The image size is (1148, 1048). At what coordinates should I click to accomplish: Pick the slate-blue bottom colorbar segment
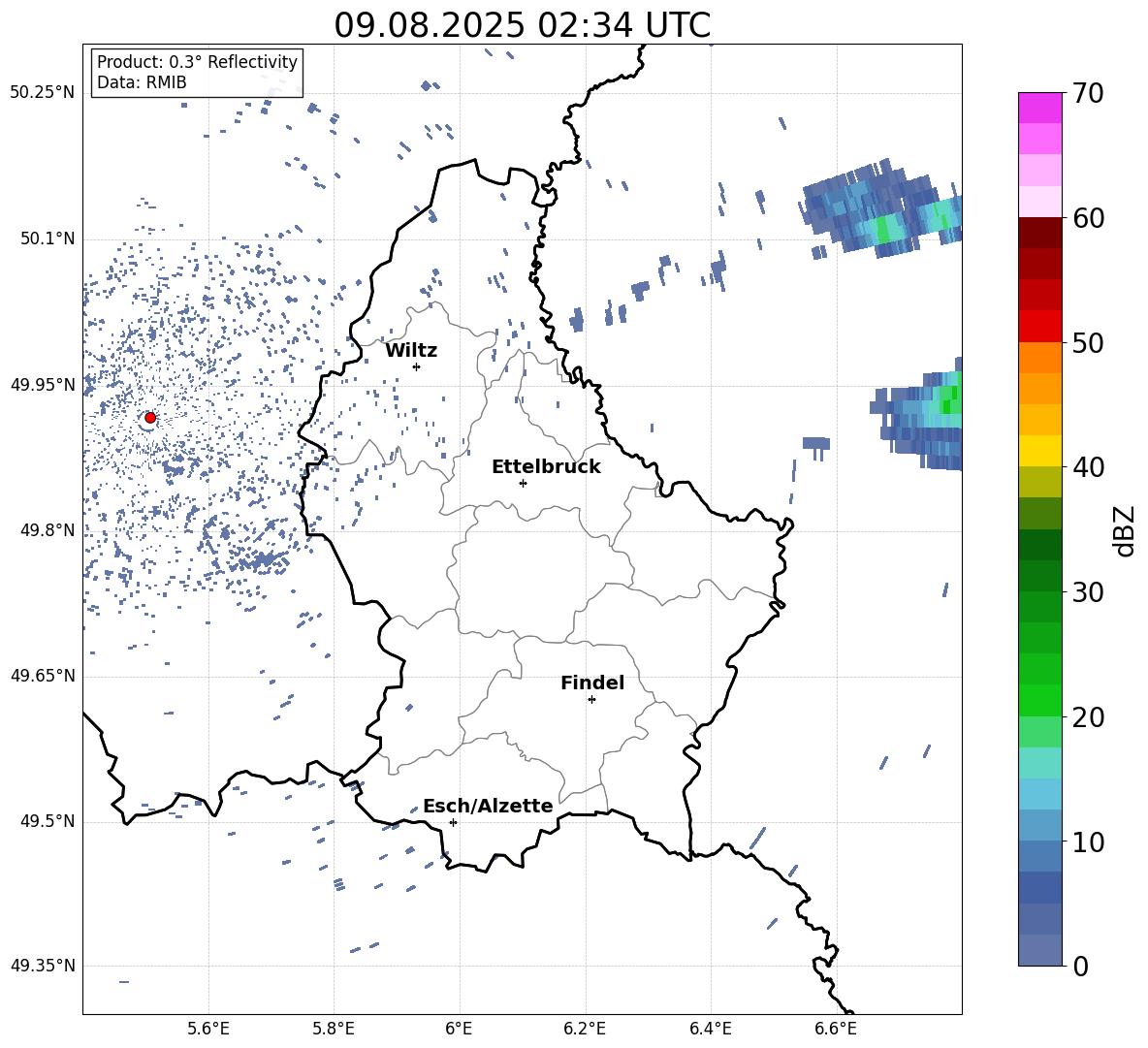(1039, 950)
